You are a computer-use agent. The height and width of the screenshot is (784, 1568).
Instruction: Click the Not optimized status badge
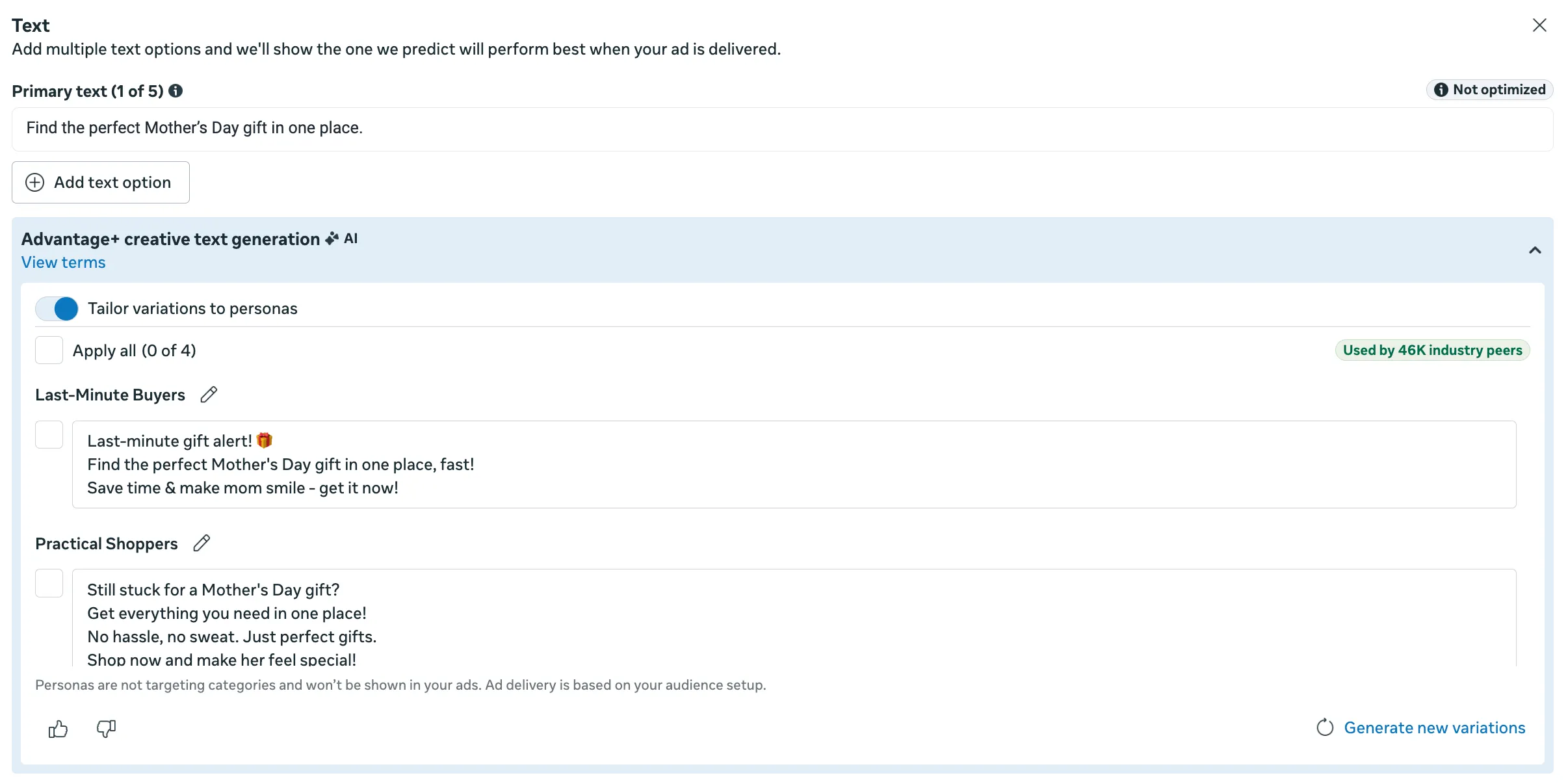click(x=1489, y=90)
